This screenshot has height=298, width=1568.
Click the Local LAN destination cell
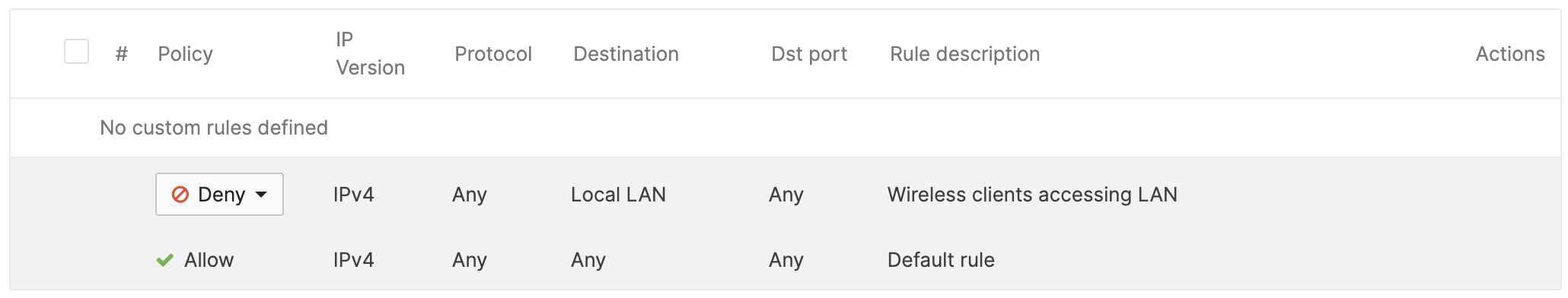[x=618, y=195]
